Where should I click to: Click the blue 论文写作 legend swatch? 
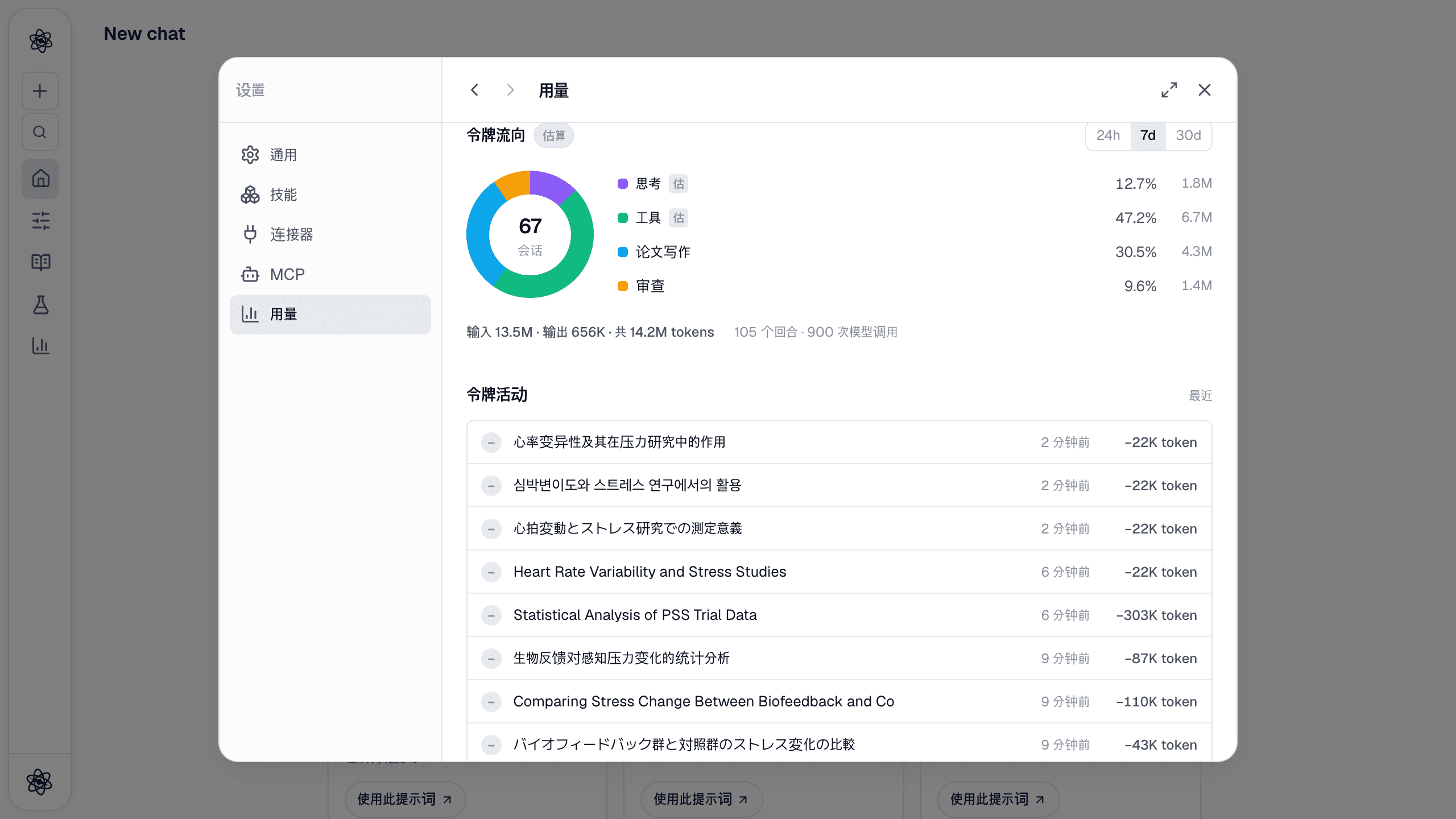coord(623,252)
